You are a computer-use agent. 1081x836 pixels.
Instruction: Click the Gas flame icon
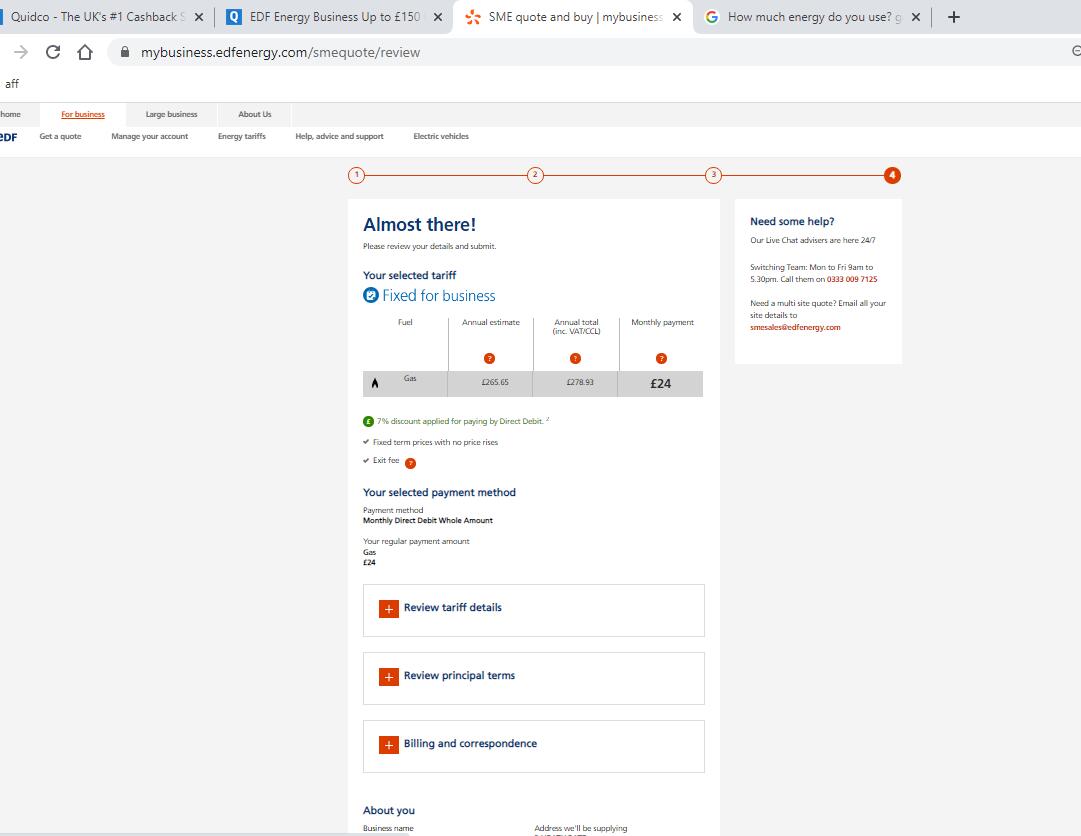coord(375,383)
